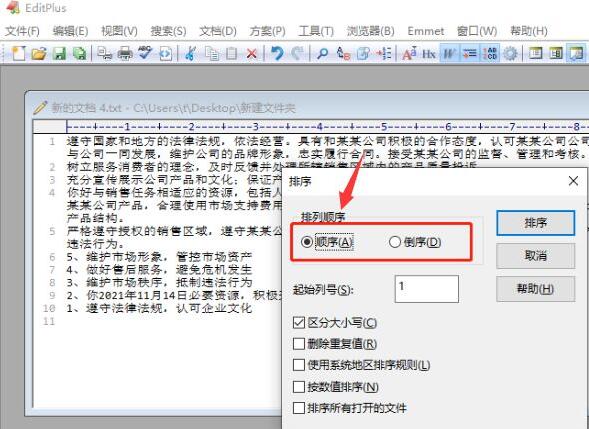The width and height of the screenshot is (589, 429).
Task: Open the 文档(D) menu
Action: tap(218, 31)
